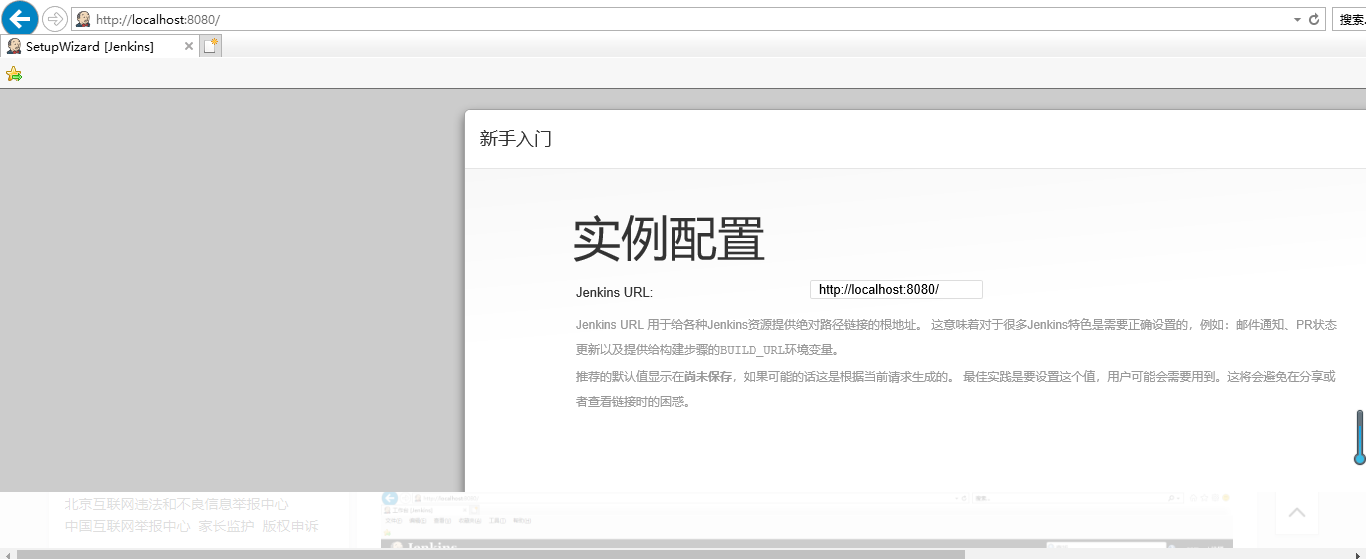Open the Jenkins screenshot thumbnail at bottom
This screenshot has width=1366, height=559.
point(806,520)
